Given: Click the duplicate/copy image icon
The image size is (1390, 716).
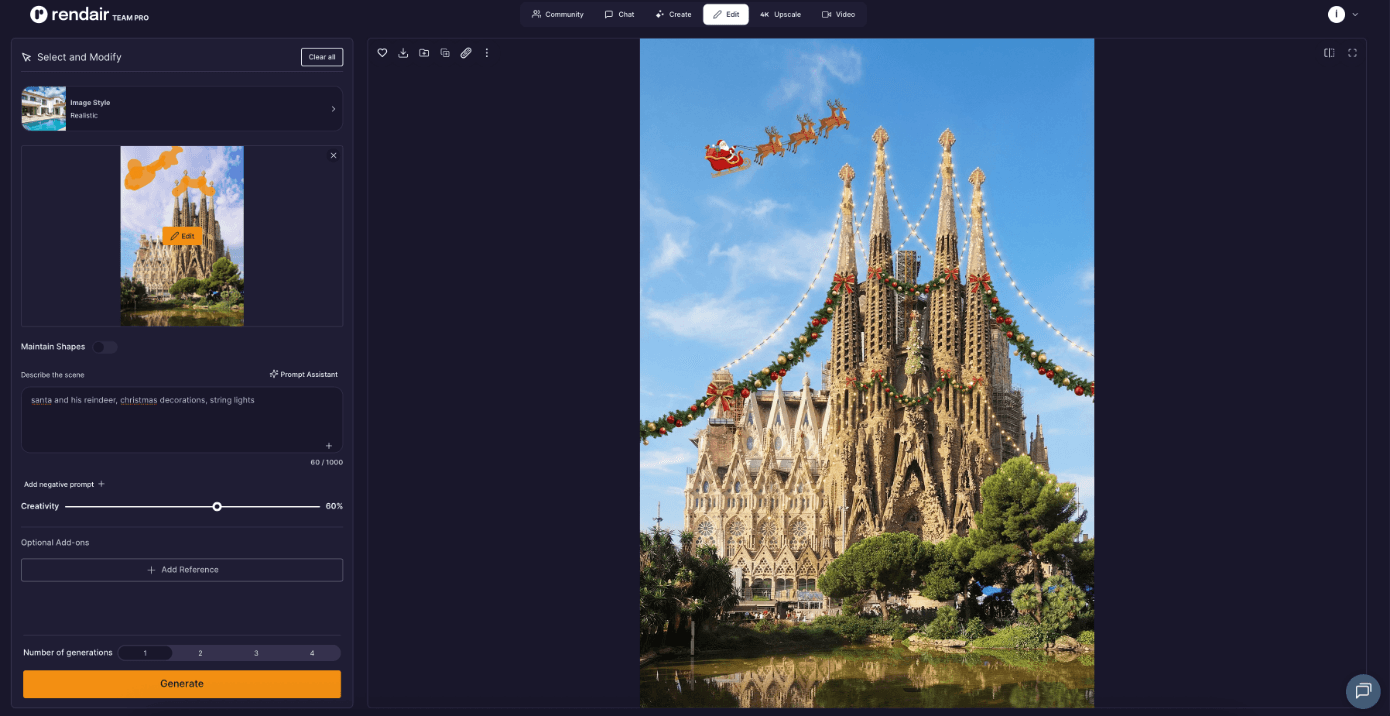Looking at the screenshot, I should coord(445,53).
